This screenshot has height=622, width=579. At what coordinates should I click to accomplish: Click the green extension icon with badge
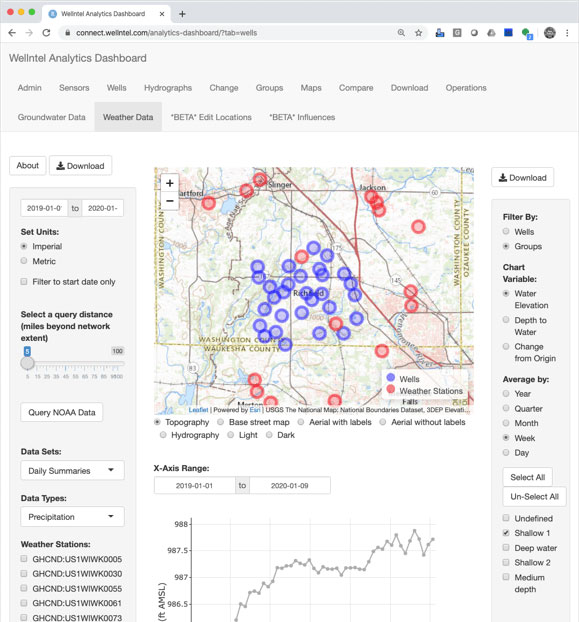527,33
